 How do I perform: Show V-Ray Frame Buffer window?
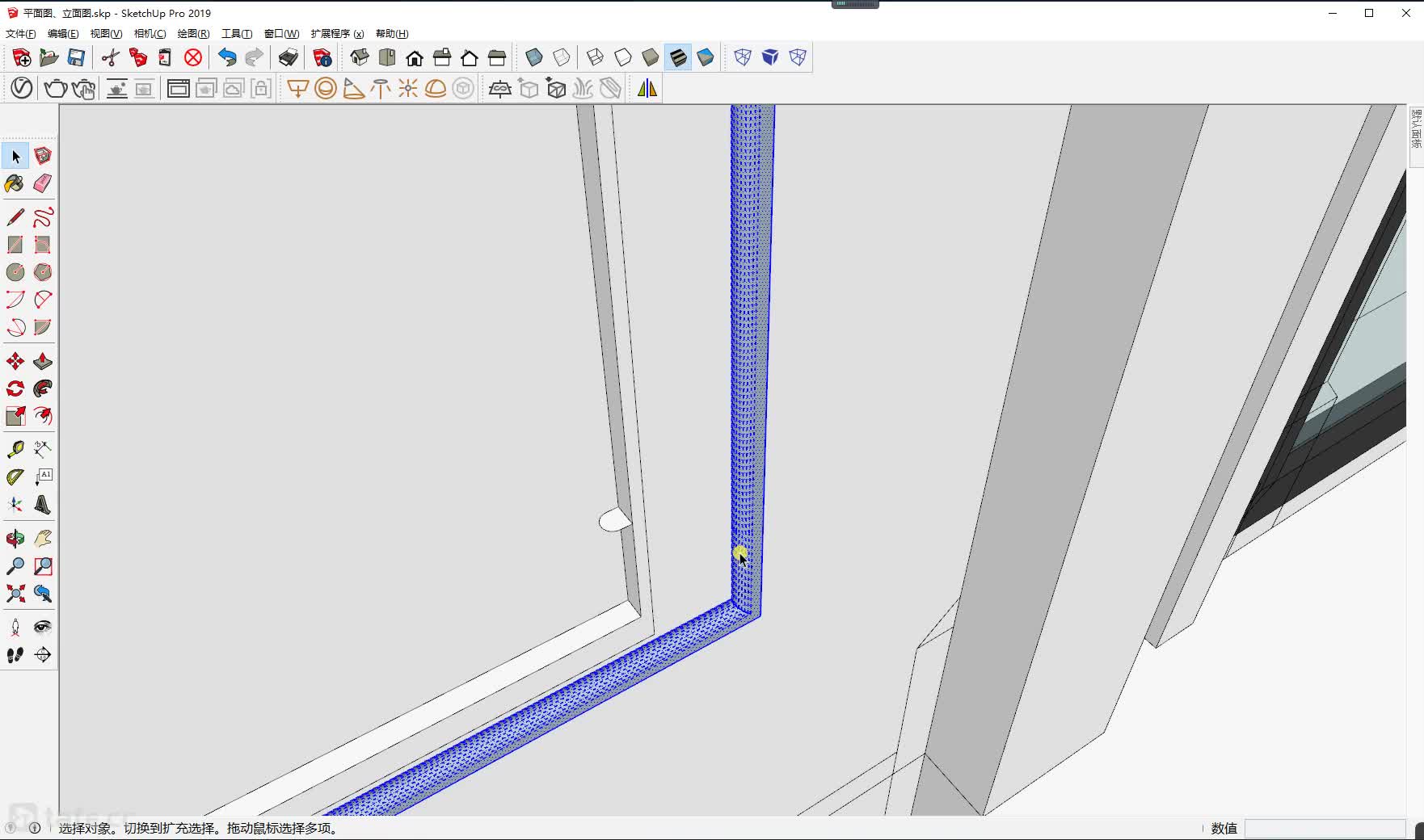179,88
